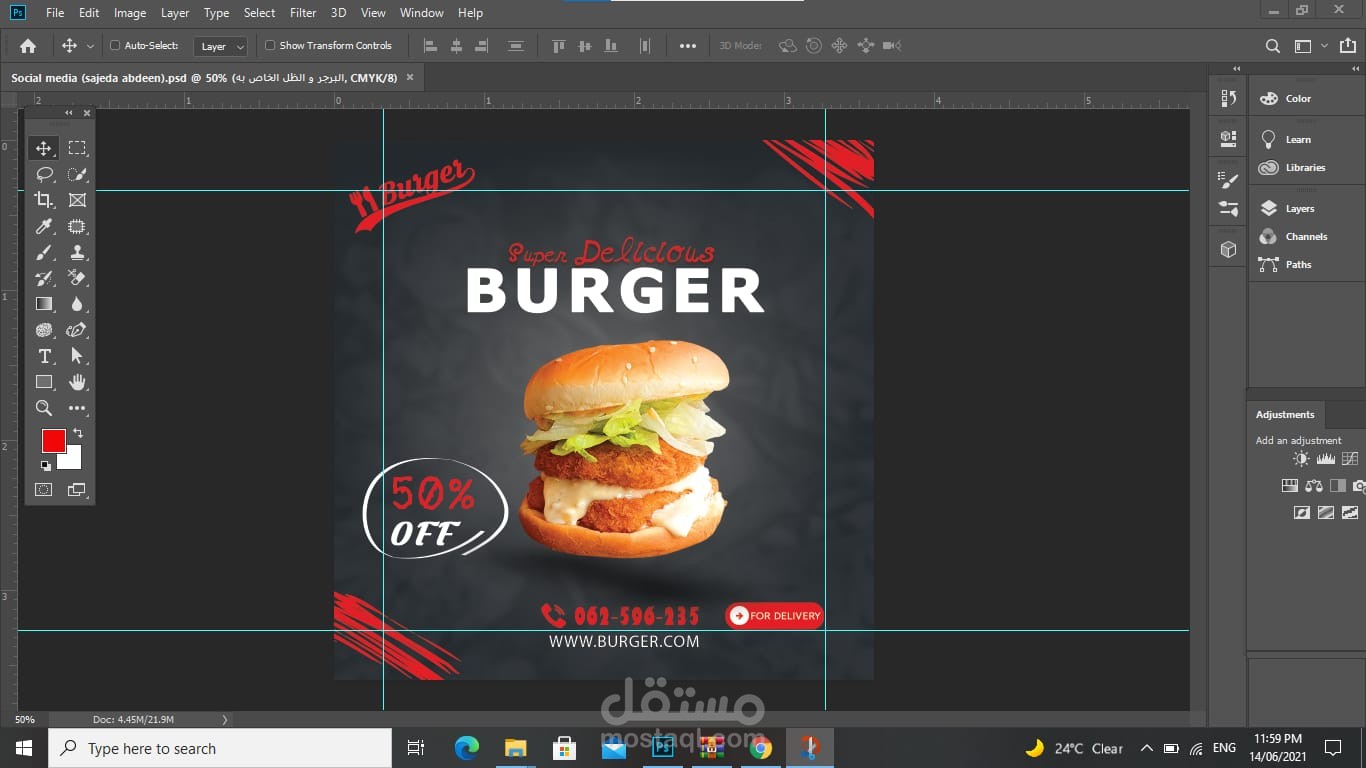Collapse the tools panel with double arrows
1366x768 pixels.
click(x=69, y=113)
